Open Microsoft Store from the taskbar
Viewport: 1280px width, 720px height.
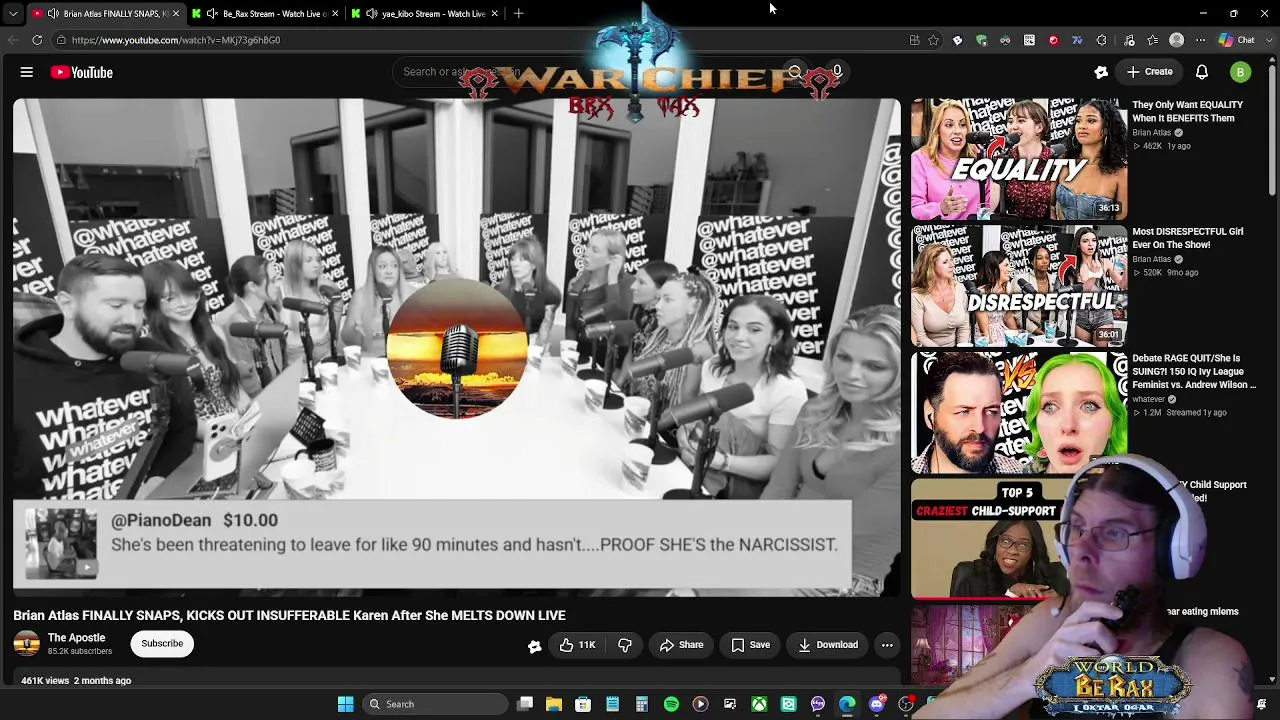coord(583,704)
